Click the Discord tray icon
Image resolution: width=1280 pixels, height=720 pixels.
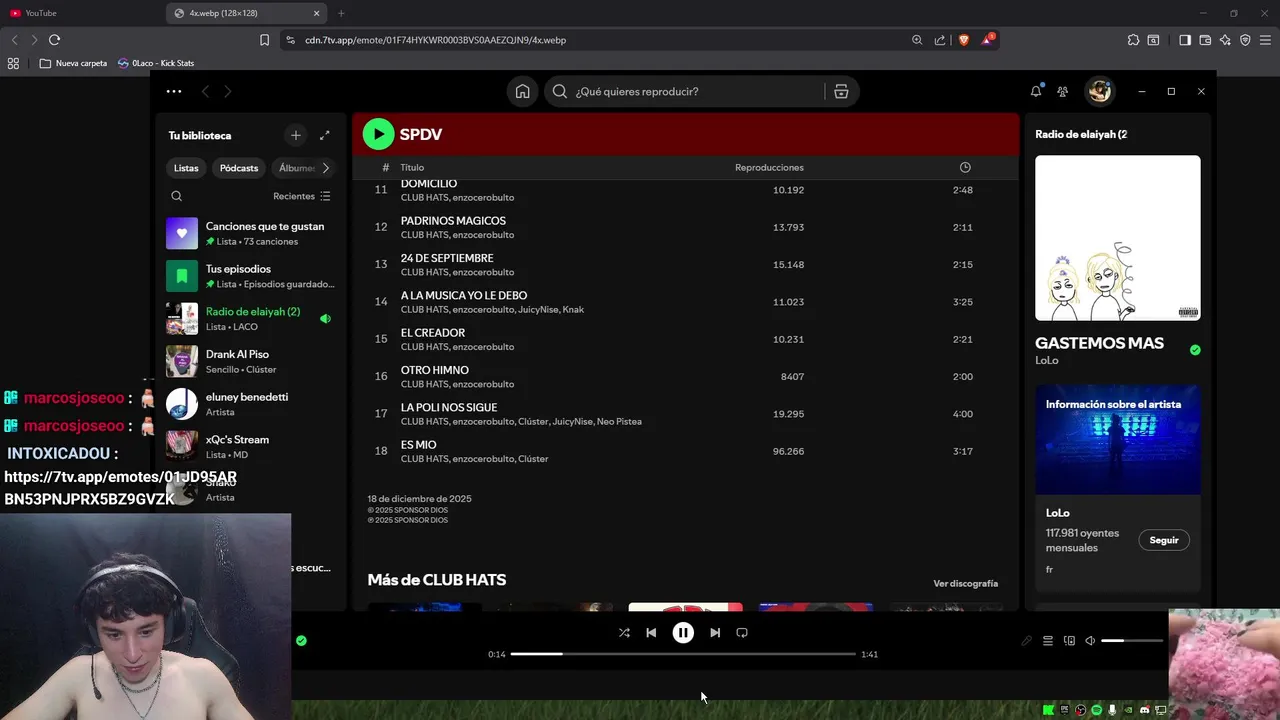point(1145,710)
